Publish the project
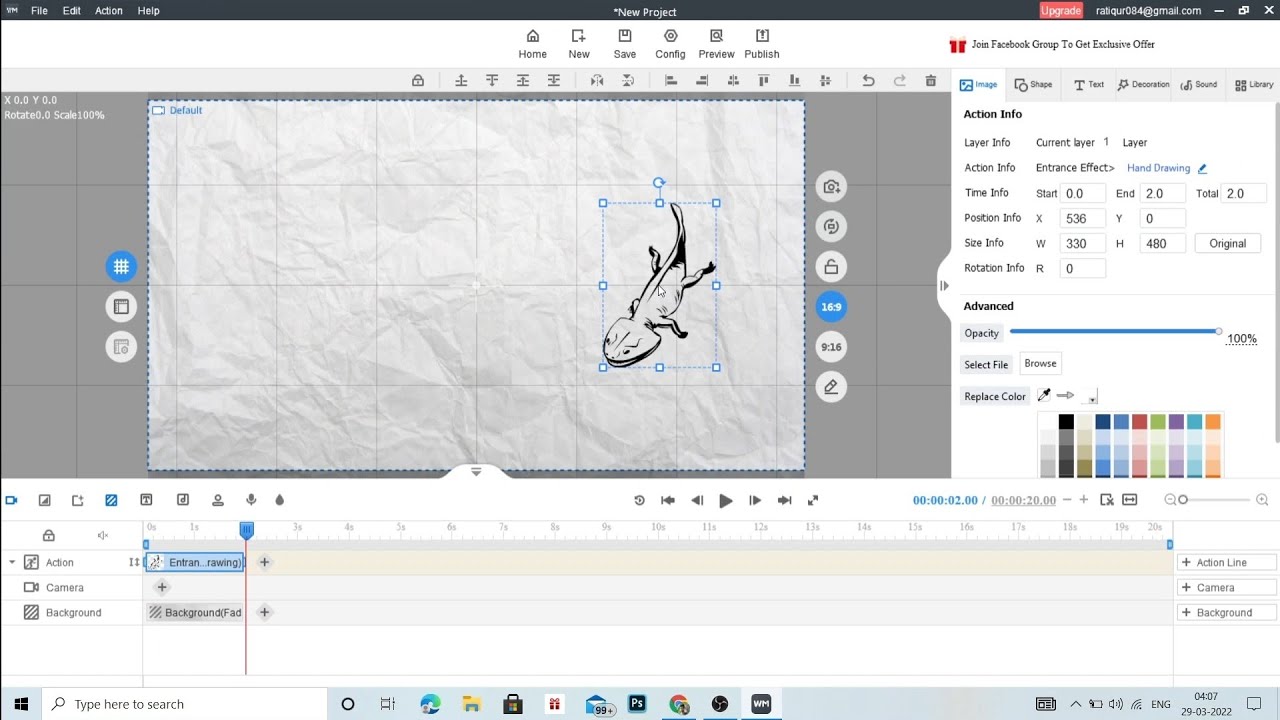 762,44
